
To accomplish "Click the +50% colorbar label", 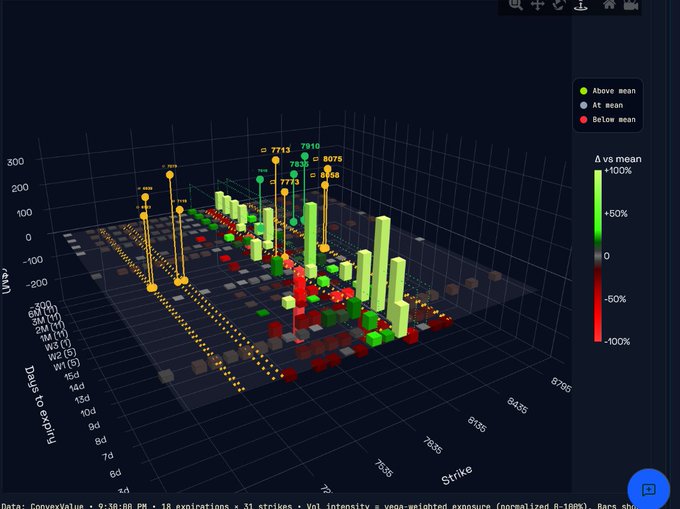I will [616, 213].
